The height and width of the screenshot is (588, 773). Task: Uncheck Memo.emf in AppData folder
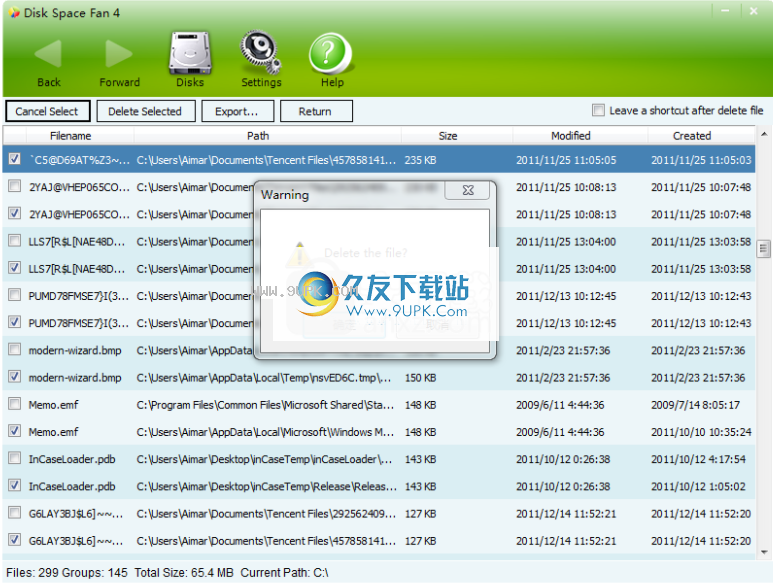tap(15, 431)
